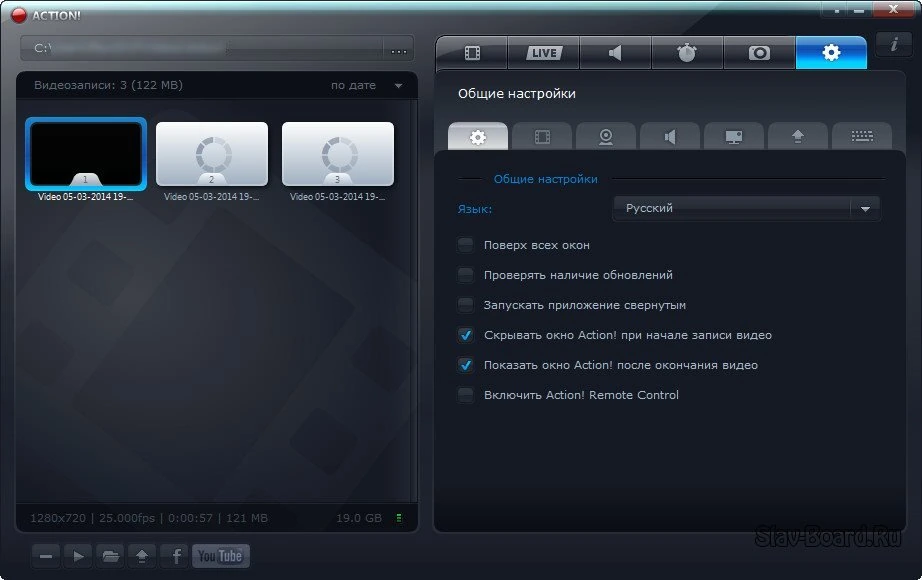This screenshot has width=922, height=580.
Task: Click the export upload arrow button
Action: [x=142, y=556]
